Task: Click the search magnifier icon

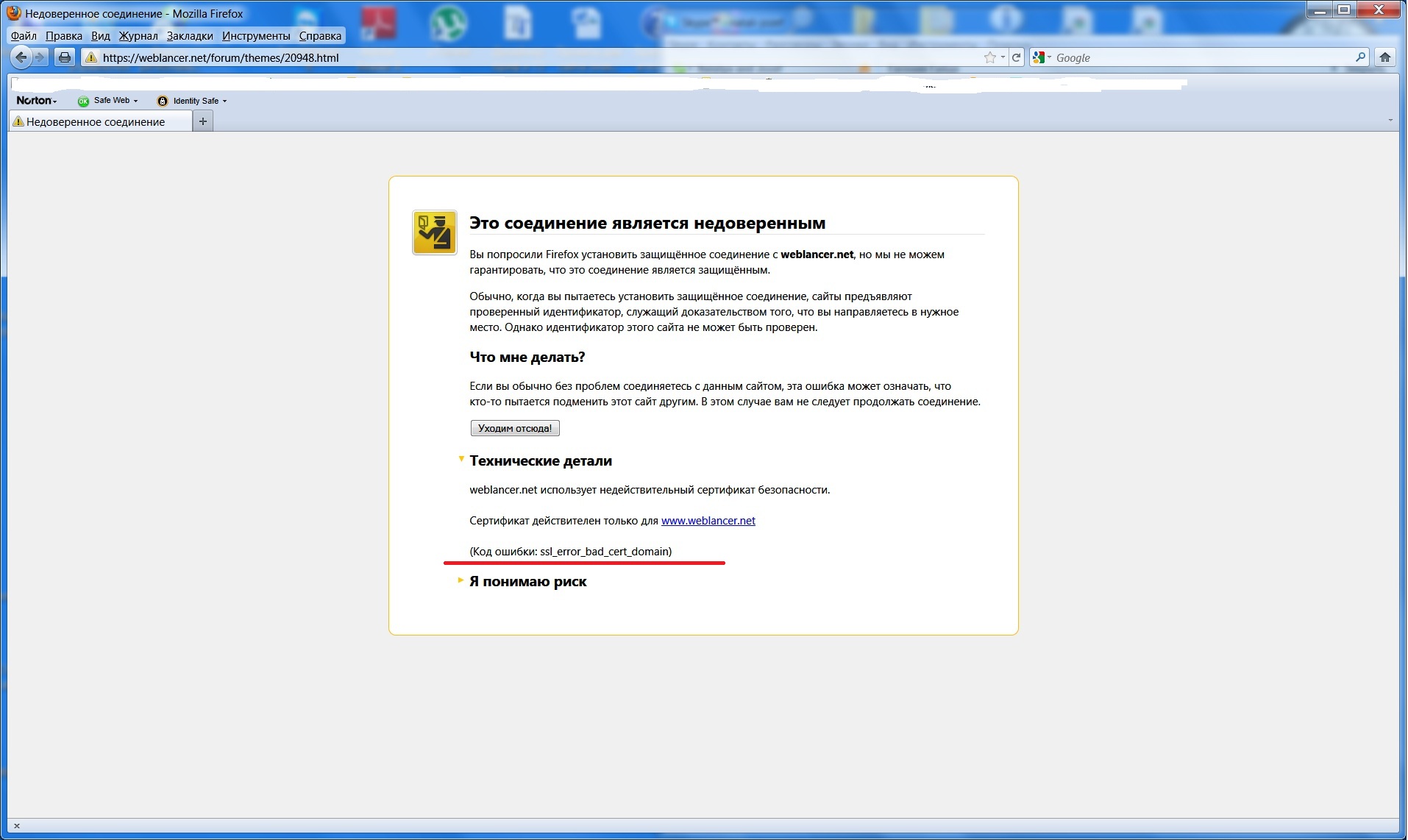Action: coord(1360,57)
